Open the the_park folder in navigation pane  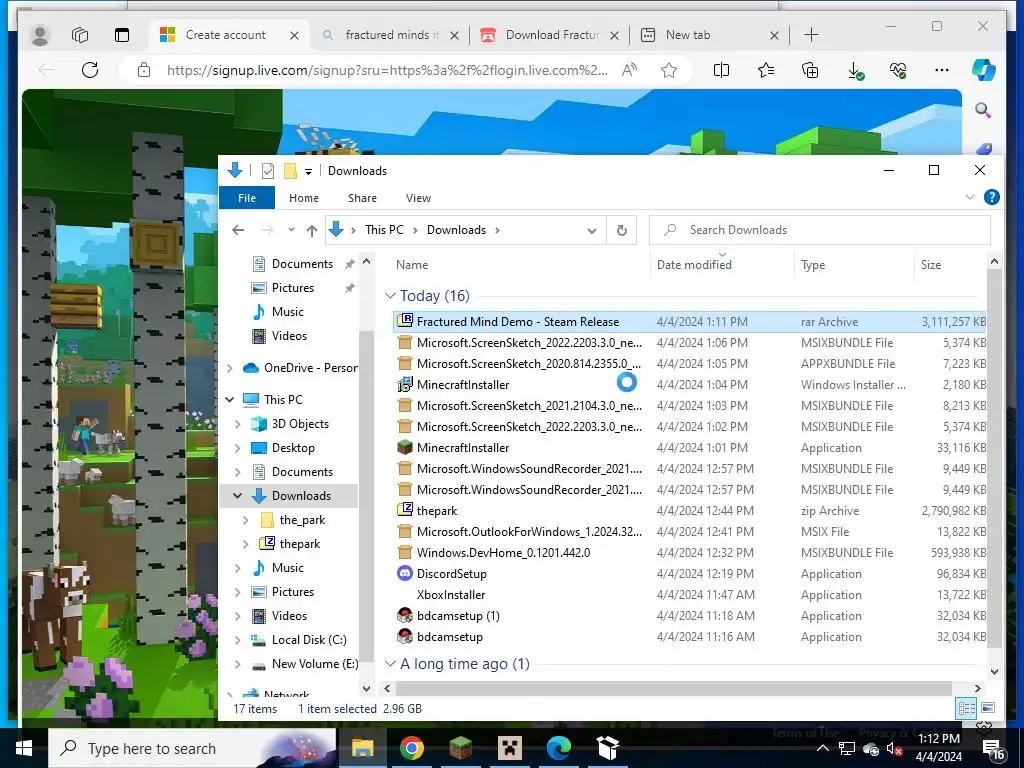tap(302, 520)
